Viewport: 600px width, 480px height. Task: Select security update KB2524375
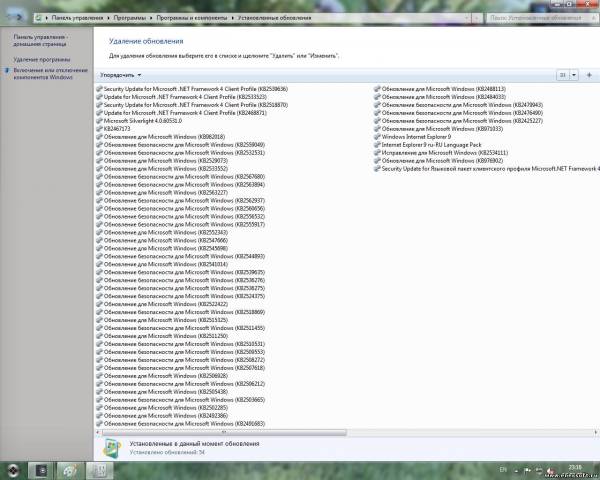click(x=181, y=296)
